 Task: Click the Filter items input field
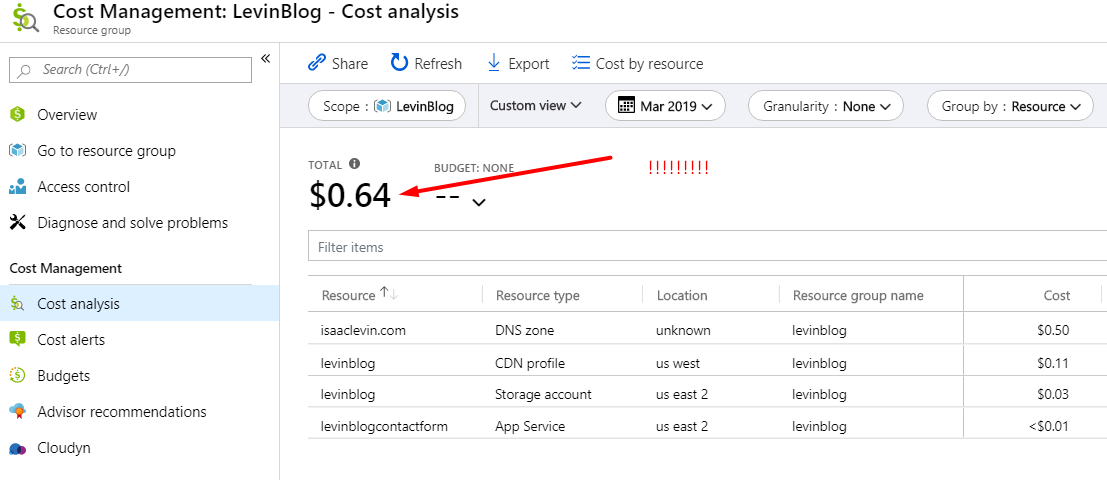700,246
